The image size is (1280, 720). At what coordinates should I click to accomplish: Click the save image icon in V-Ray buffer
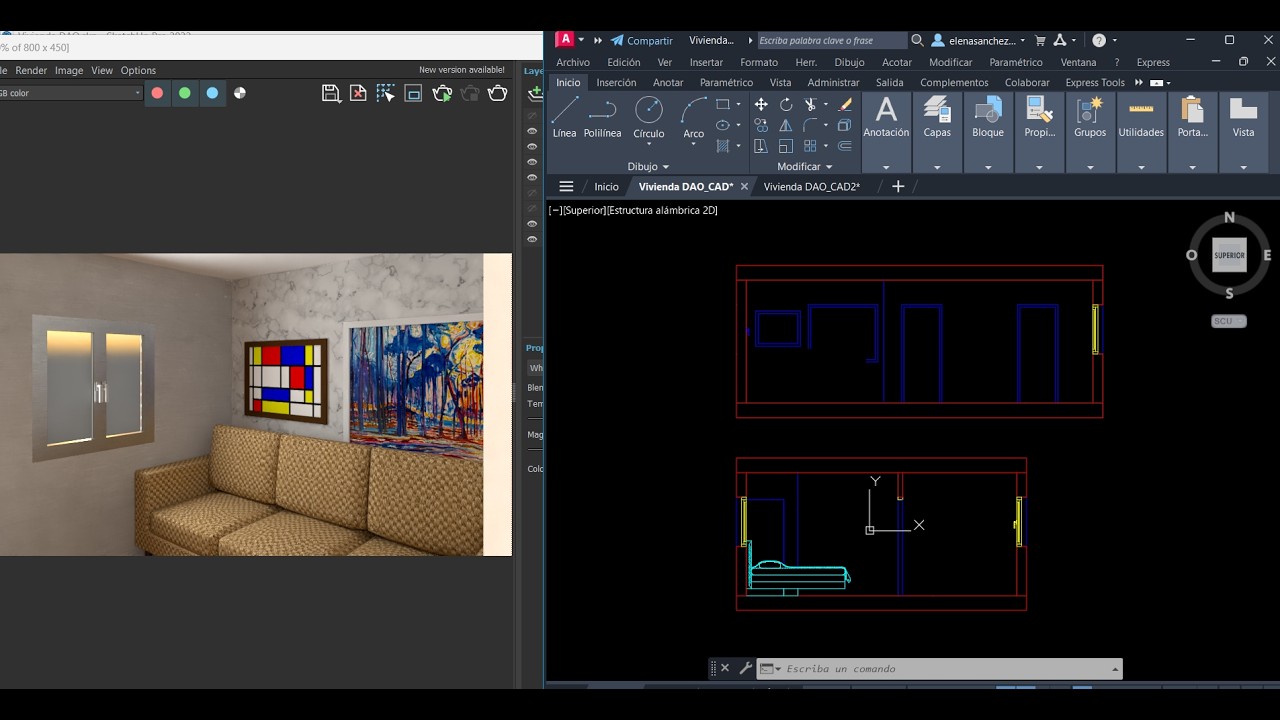coord(331,93)
